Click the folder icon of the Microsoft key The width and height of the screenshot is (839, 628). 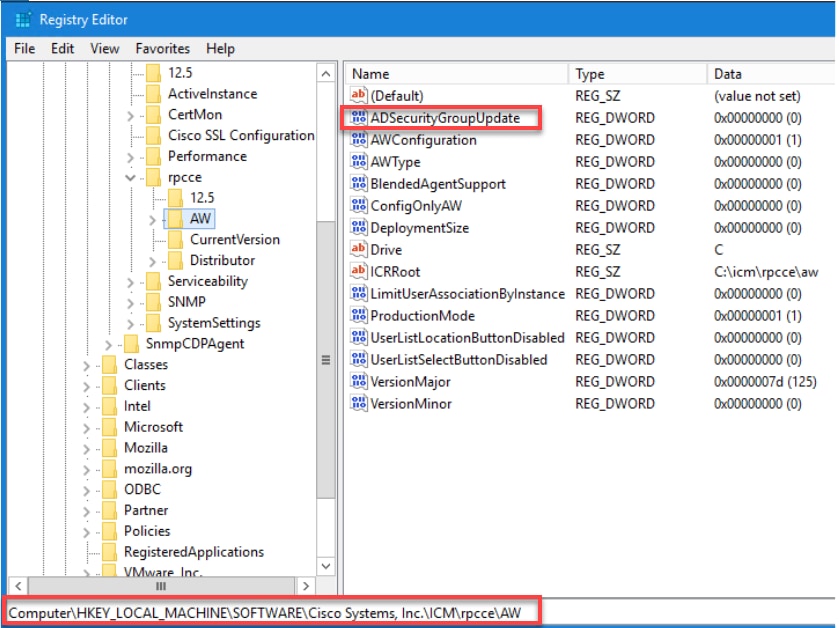coord(109,427)
